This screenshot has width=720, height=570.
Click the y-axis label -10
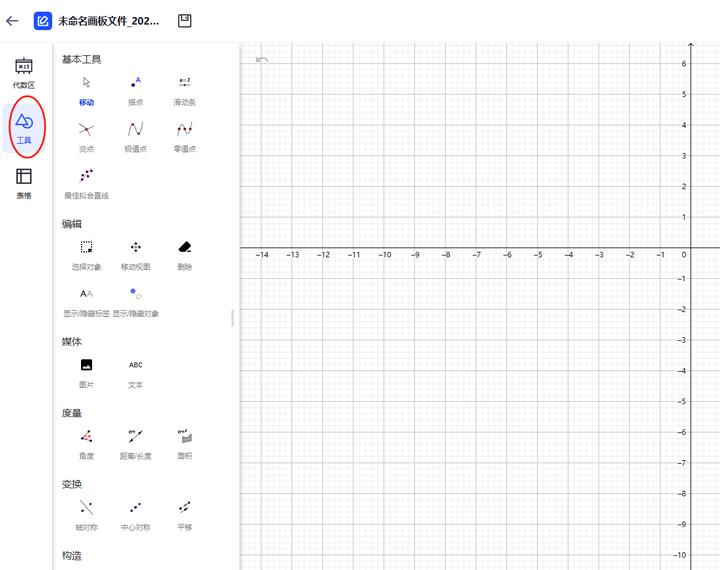[x=680, y=555]
